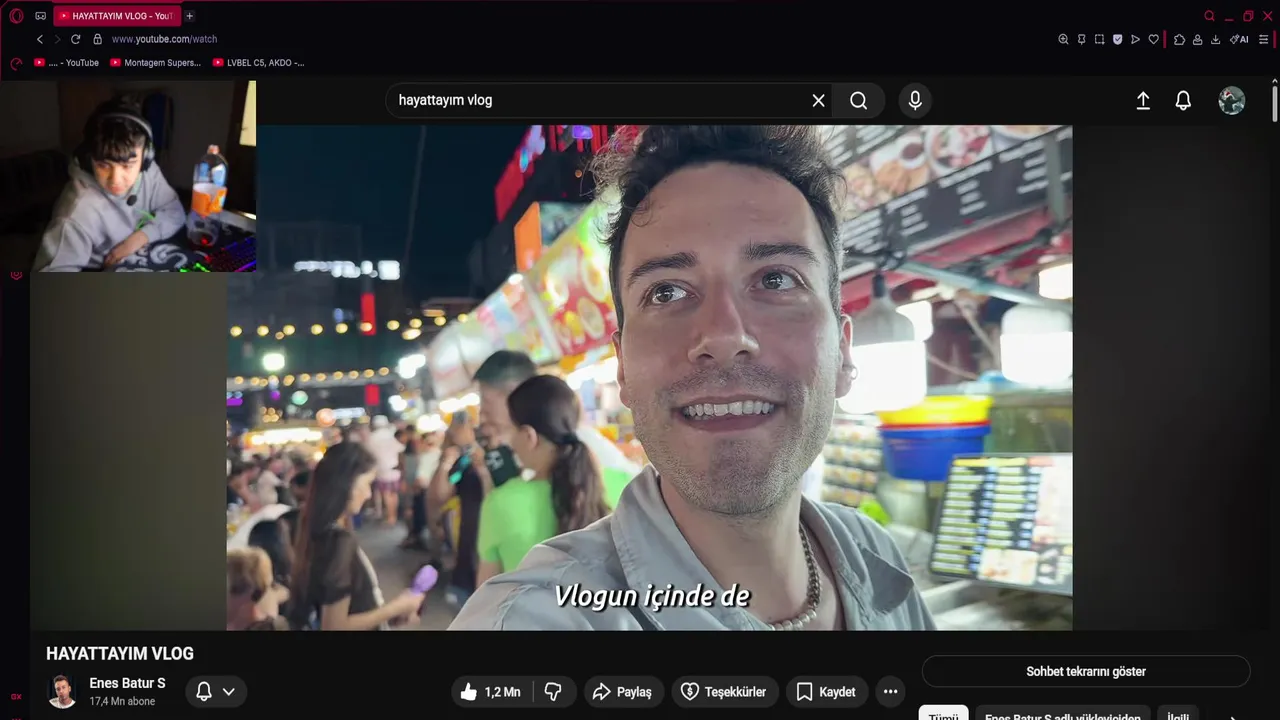Click the pin icon in address bar

1081,39
